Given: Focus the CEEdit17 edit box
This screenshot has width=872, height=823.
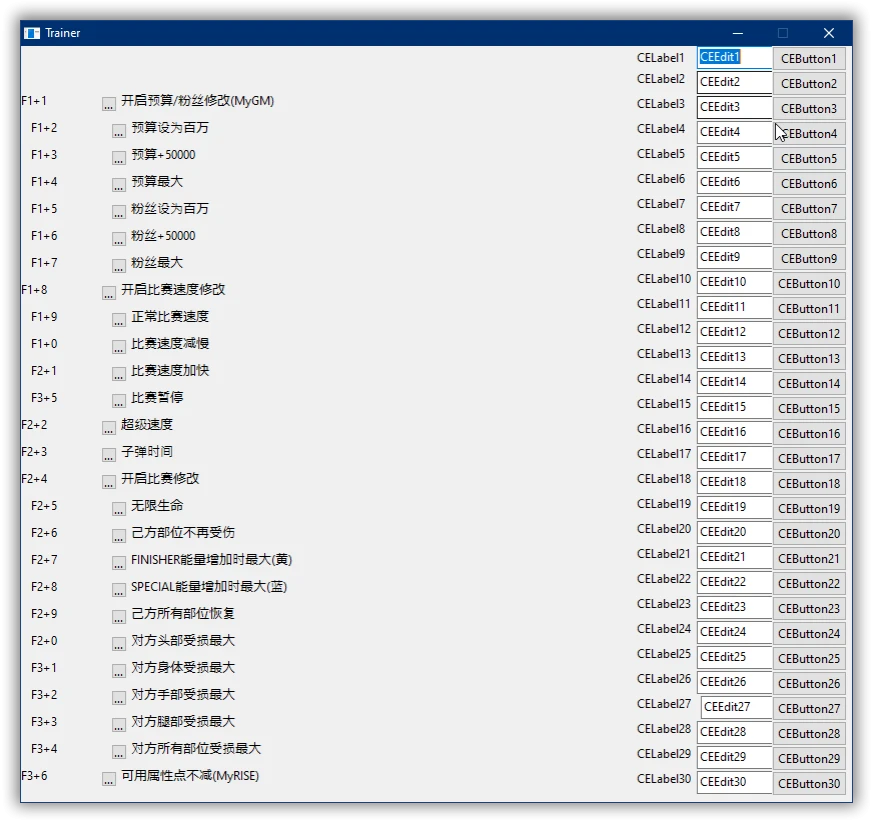Looking at the screenshot, I should (x=735, y=458).
